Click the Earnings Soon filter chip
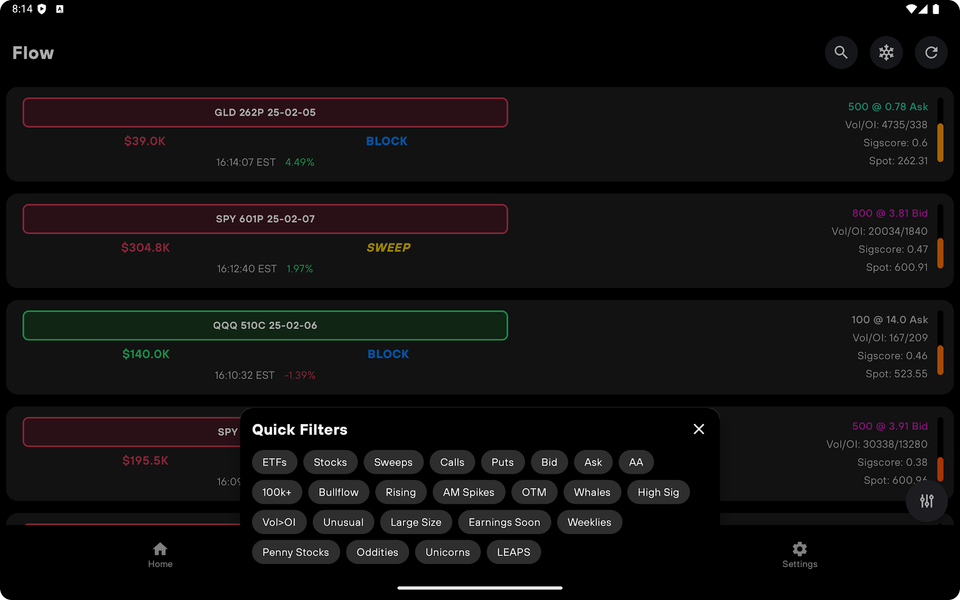Viewport: 960px width, 600px height. click(x=504, y=522)
